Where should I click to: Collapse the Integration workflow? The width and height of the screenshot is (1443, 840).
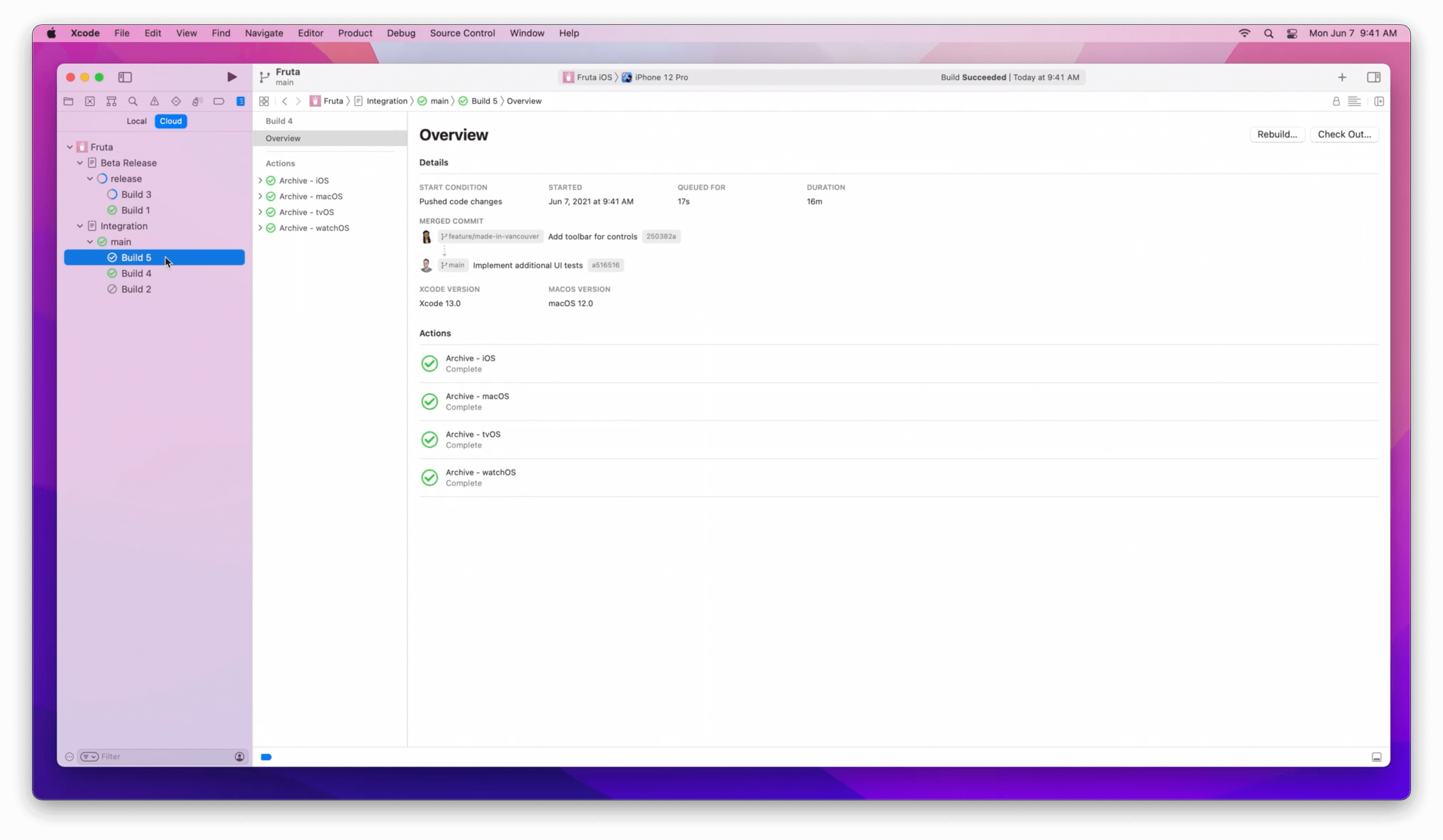point(80,226)
